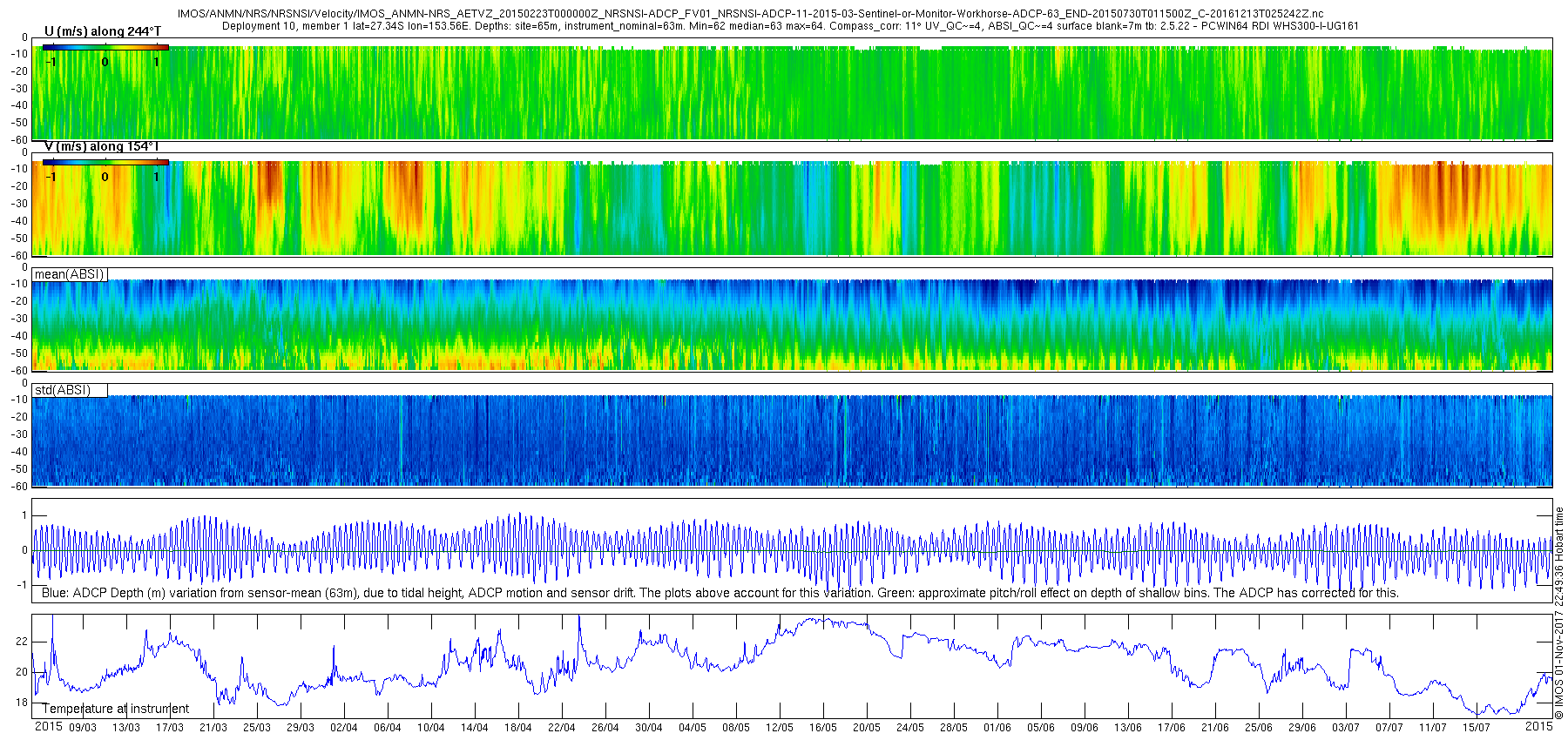Image resolution: width=1568 pixels, height=740 pixels.
Task: Click the 09/06 date tick label
Action: (x=1085, y=728)
